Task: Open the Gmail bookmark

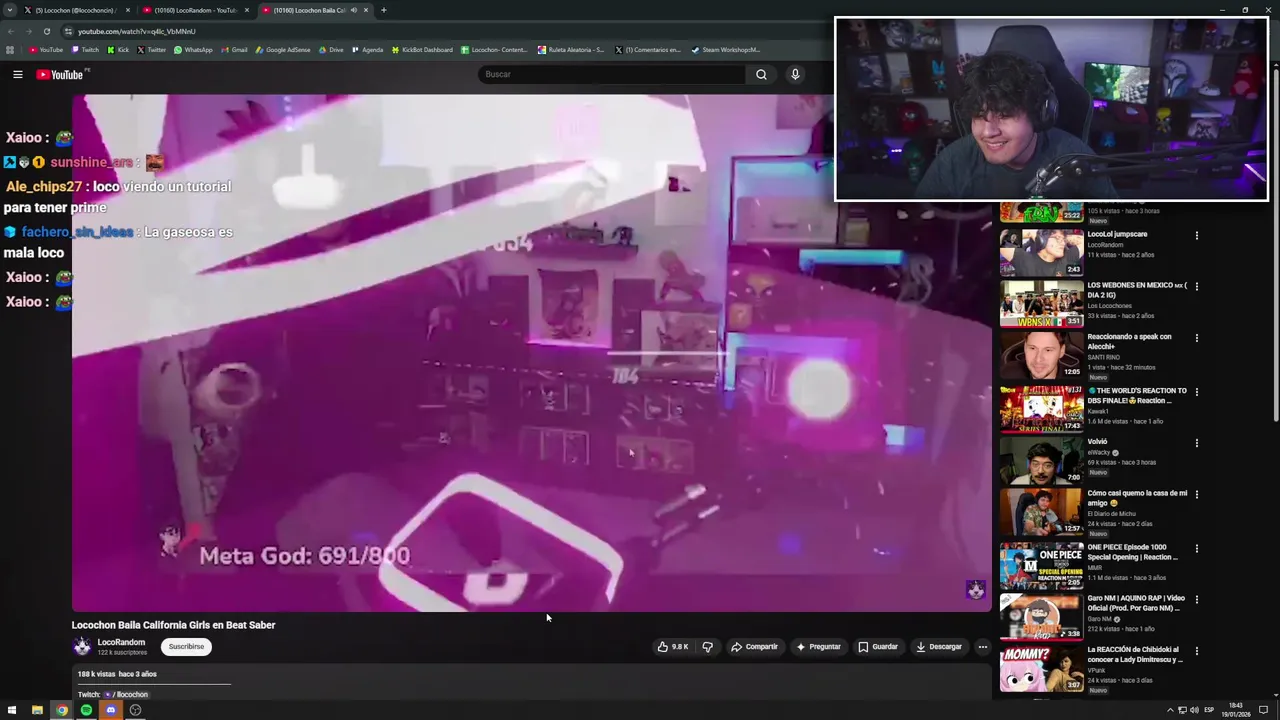Action: click(234, 49)
